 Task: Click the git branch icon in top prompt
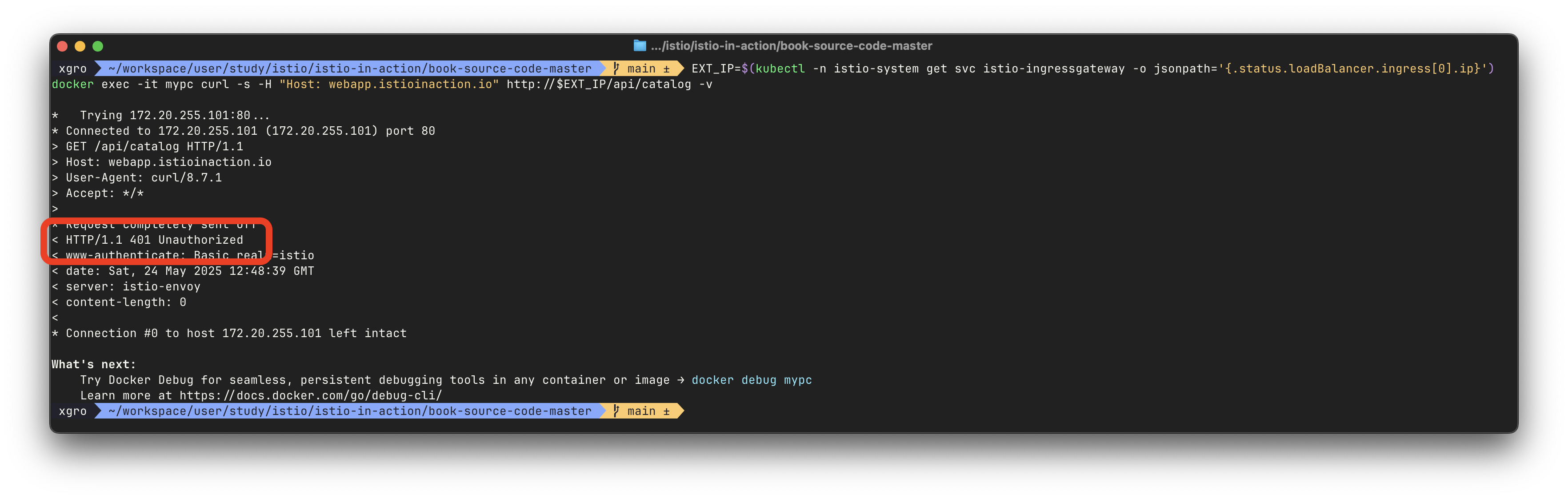click(x=616, y=68)
